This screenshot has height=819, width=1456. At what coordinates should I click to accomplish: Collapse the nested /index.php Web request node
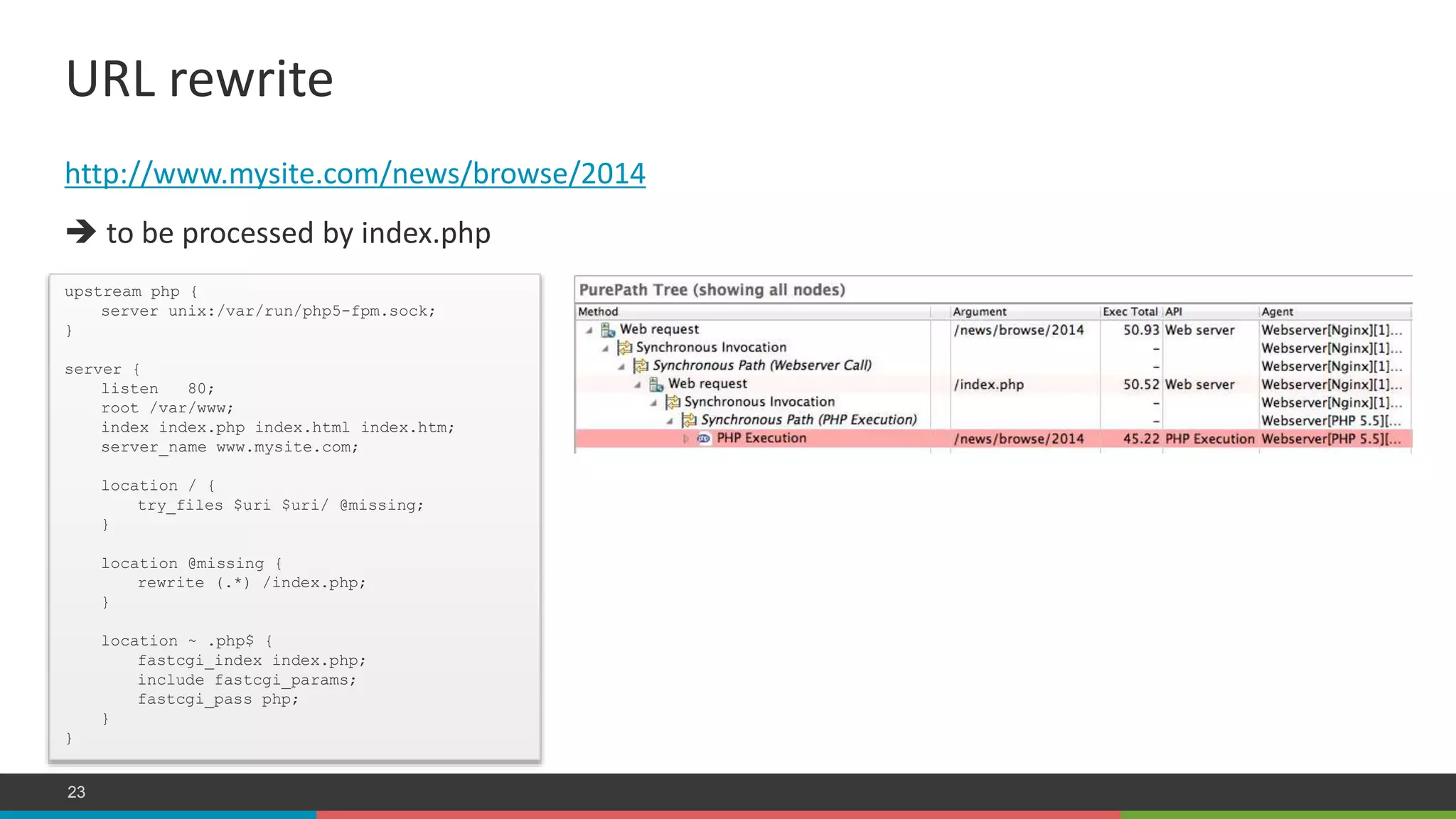(x=638, y=385)
